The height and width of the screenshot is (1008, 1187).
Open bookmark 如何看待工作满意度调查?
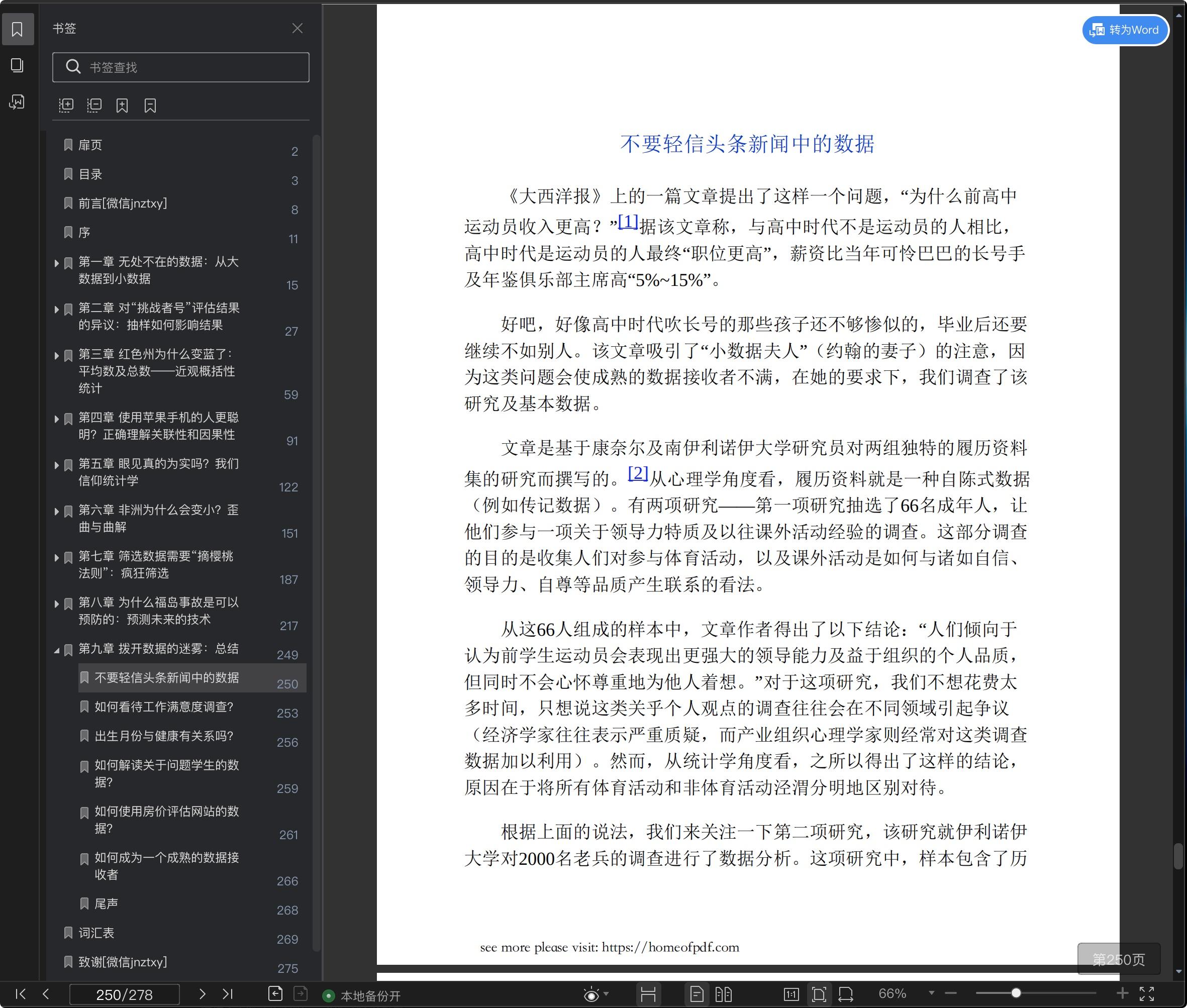point(164,707)
